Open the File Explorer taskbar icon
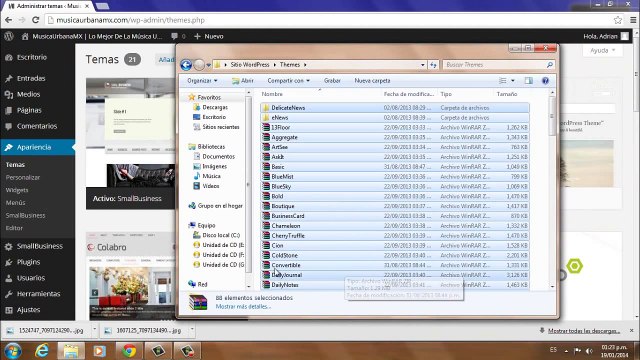Viewport: 640px width, 360px height. click(71, 351)
